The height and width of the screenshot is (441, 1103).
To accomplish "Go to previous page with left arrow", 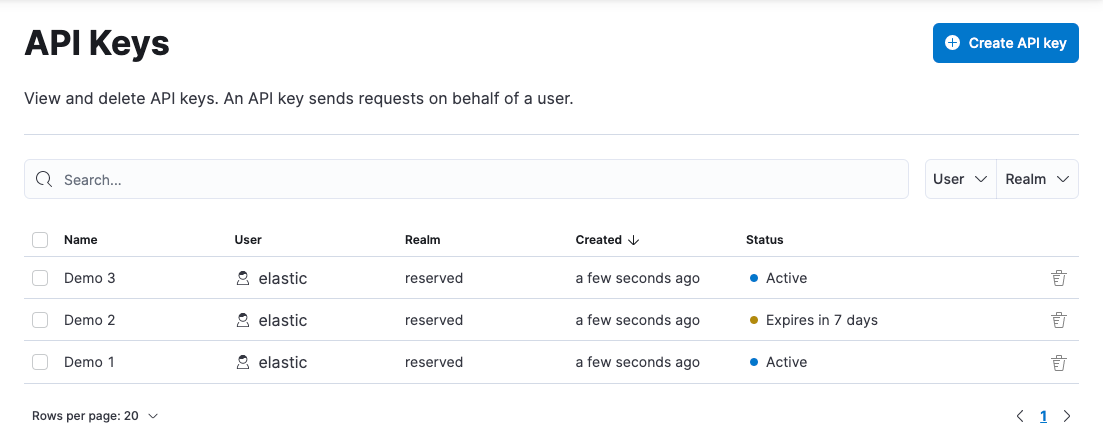I will click(x=1020, y=416).
